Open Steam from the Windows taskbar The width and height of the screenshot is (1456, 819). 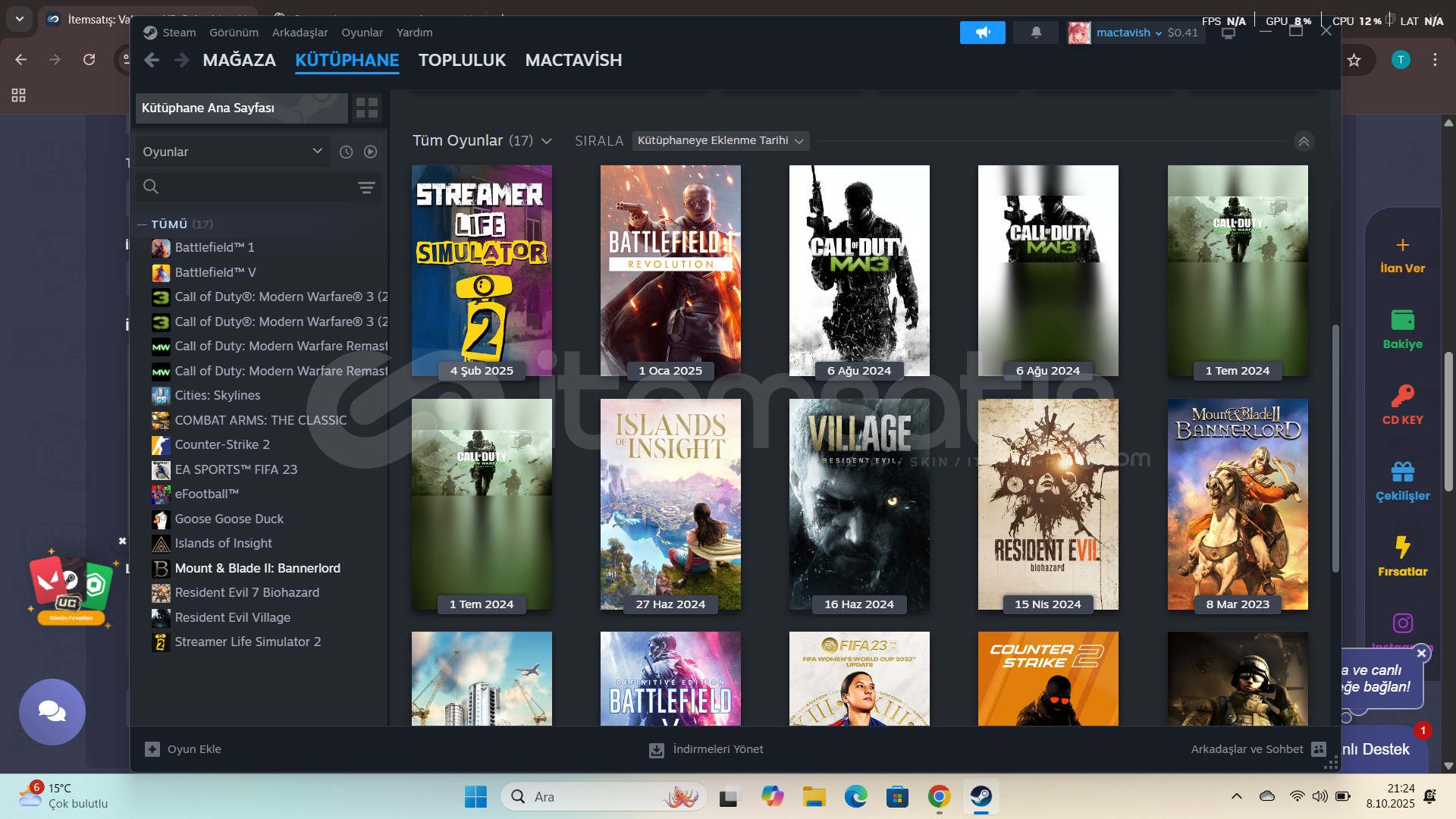pyautogui.click(x=981, y=797)
